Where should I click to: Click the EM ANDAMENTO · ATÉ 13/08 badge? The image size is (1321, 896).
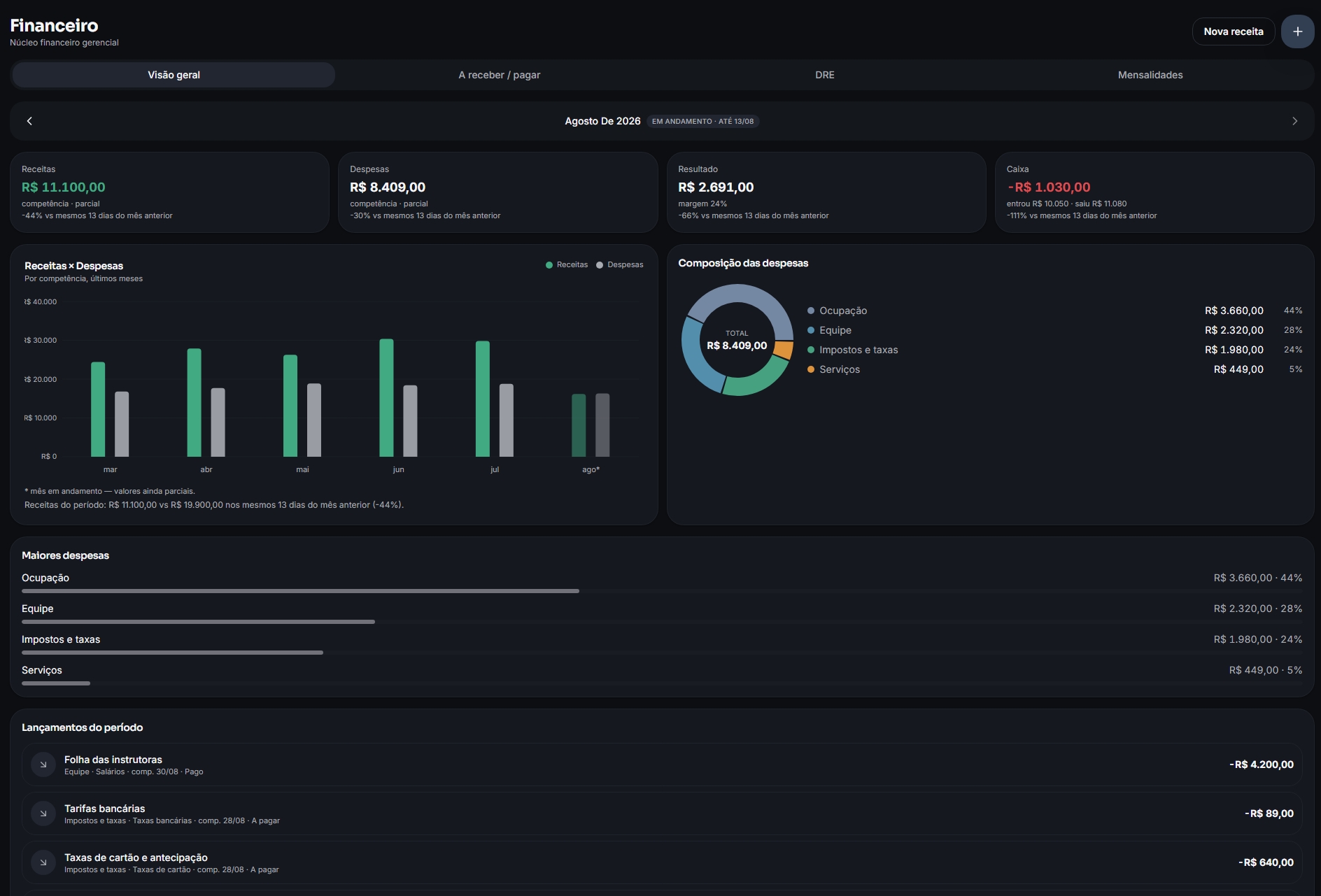(x=702, y=121)
